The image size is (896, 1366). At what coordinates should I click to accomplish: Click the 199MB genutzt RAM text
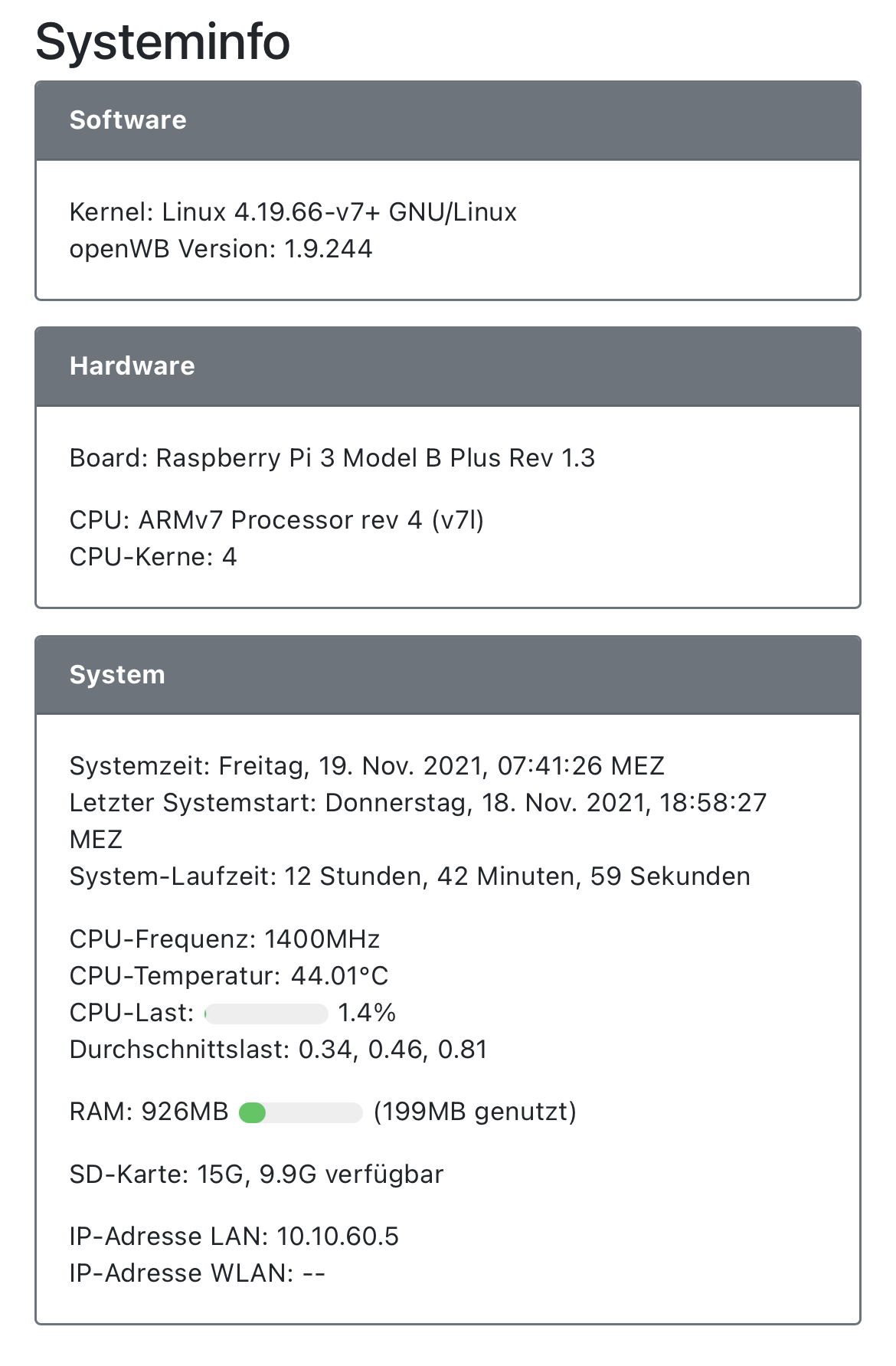[475, 1112]
